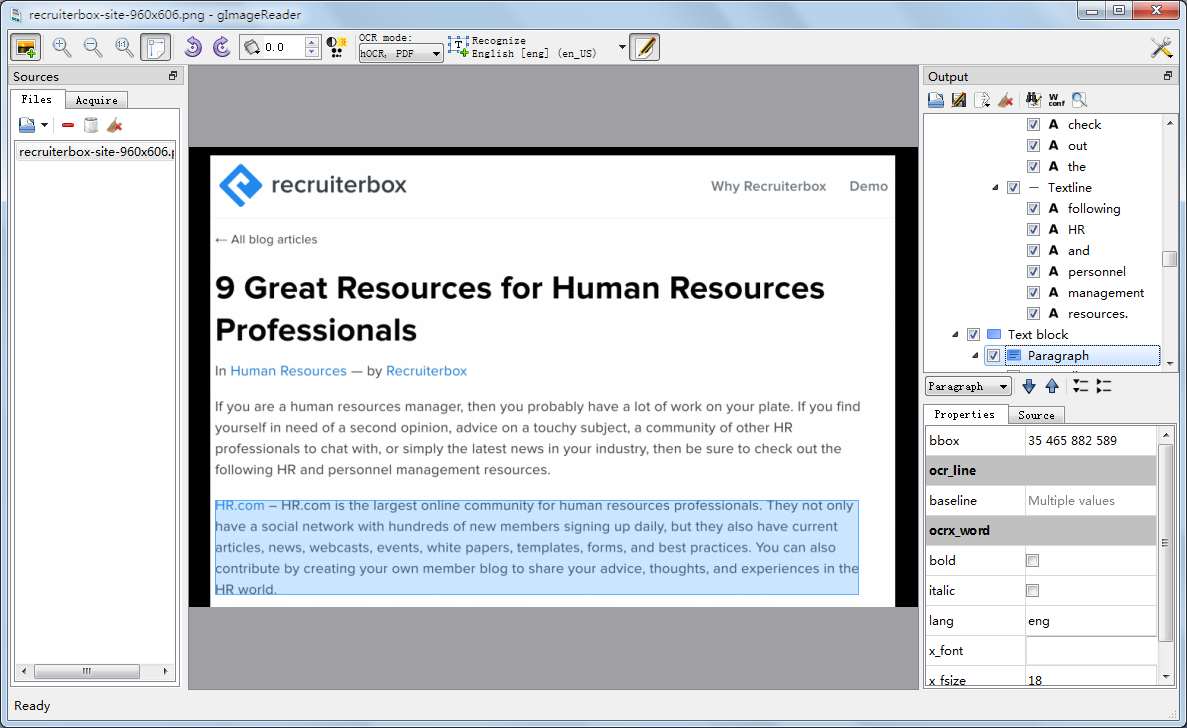
Task: Toggle automatic layout detection button
Action: coord(155,48)
